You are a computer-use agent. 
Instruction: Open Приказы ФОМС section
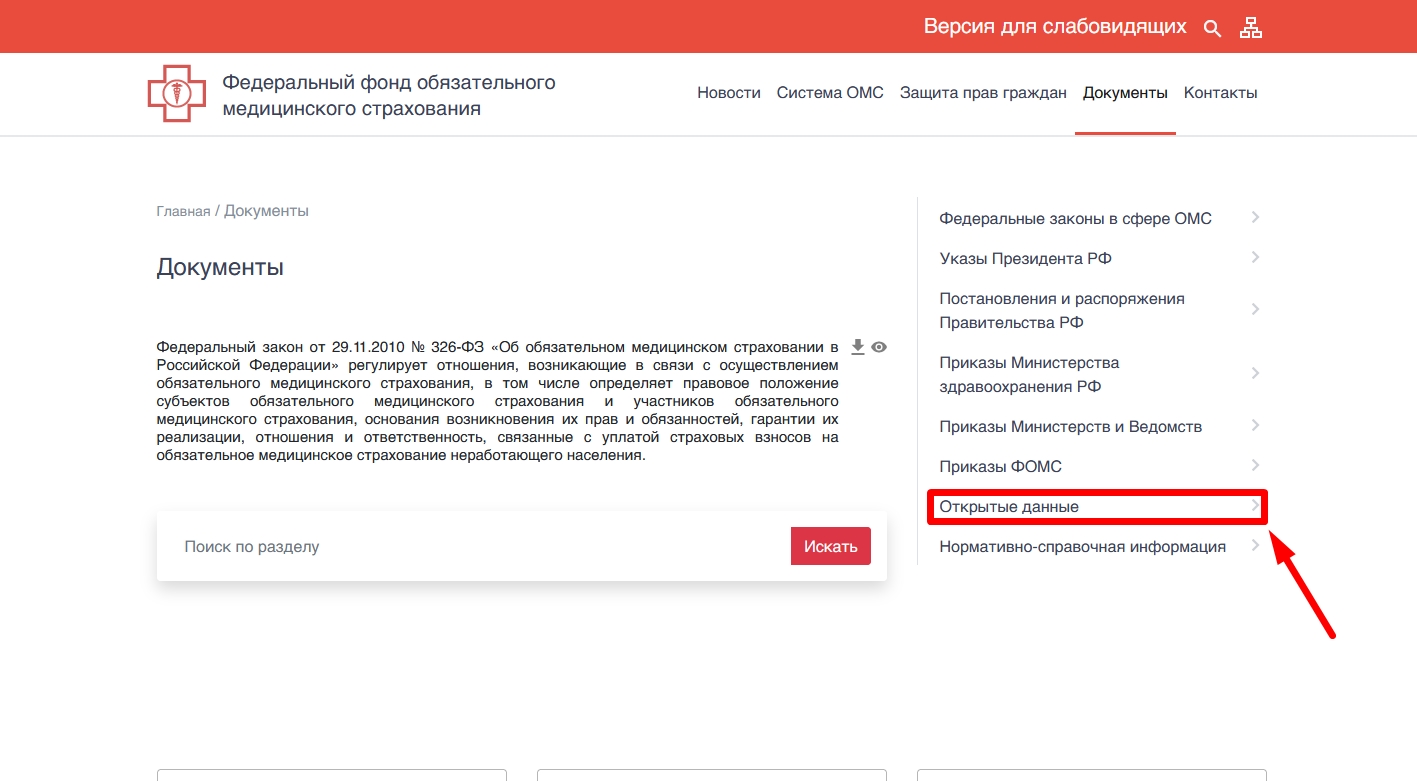tap(1000, 466)
